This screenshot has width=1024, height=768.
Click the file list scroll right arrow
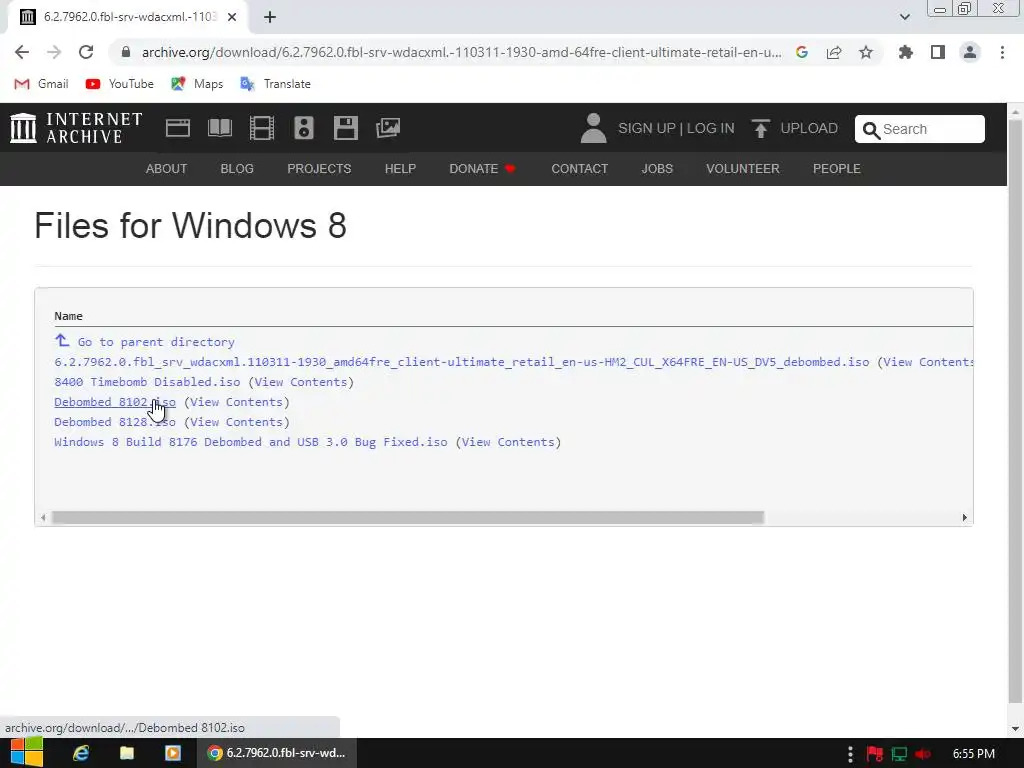click(x=965, y=517)
